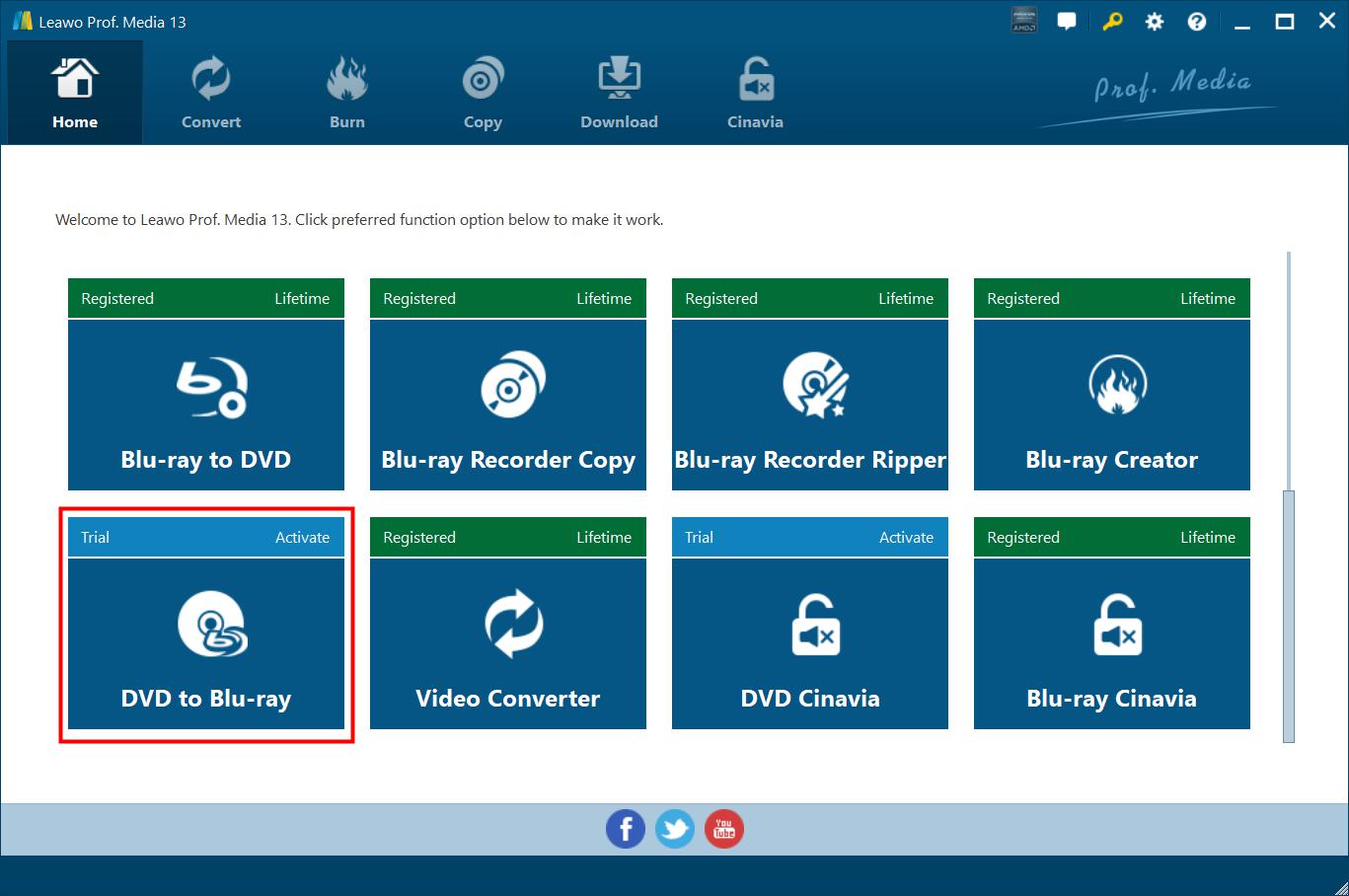Start the Blu-ray Creator module
This screenshot has height=896, width=1349.
pos(1111,405)
